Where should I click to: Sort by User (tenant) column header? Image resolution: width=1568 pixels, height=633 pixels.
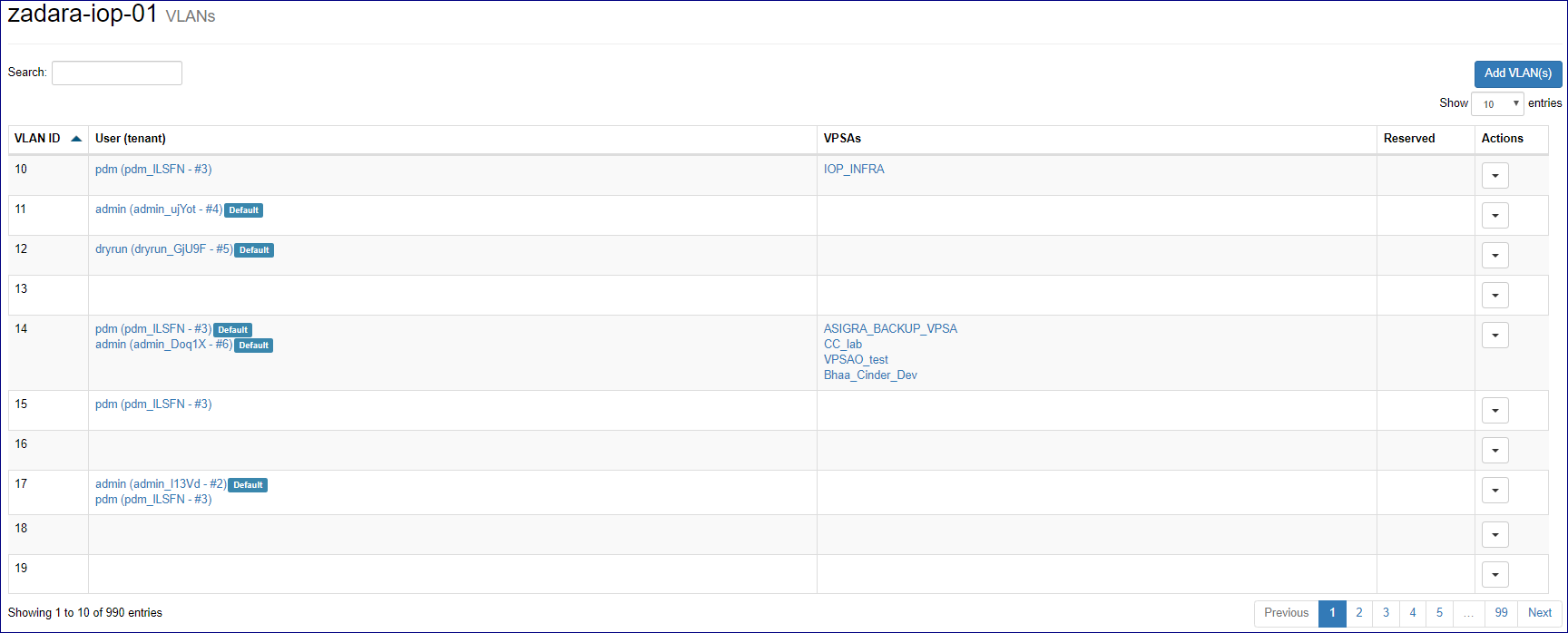pyautogui.click(x=131, y=139)
